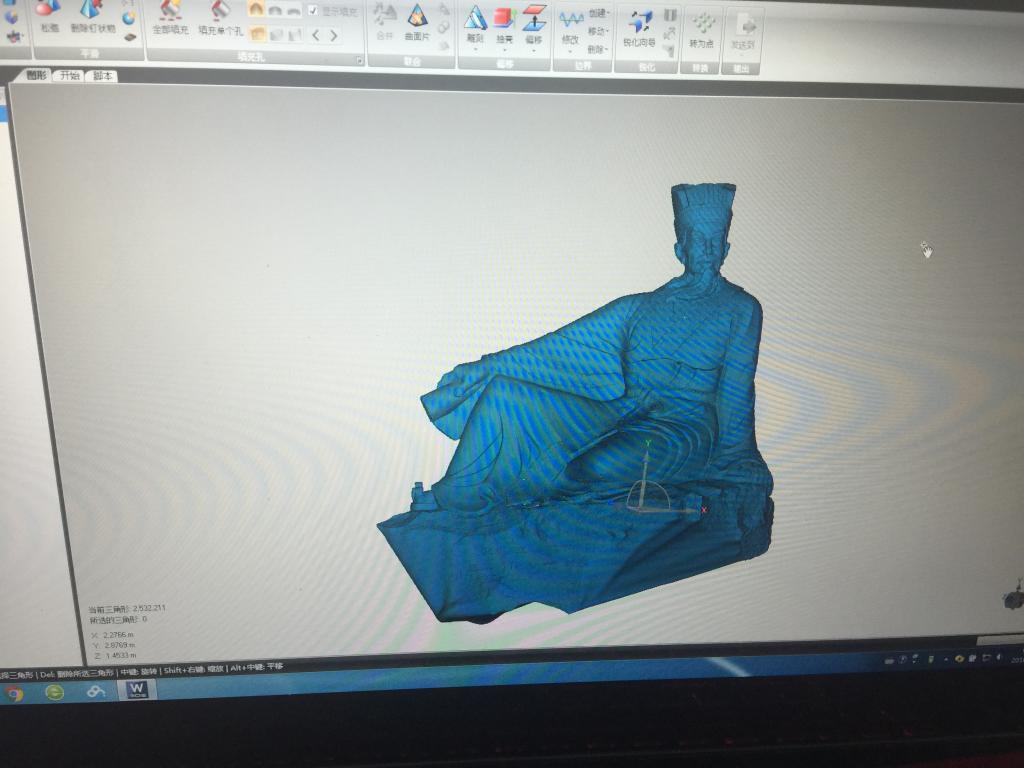Expand the 创建 (Create) dropdown
Viewport: 1024px width, 768px height.
click(x=598, y=14)
